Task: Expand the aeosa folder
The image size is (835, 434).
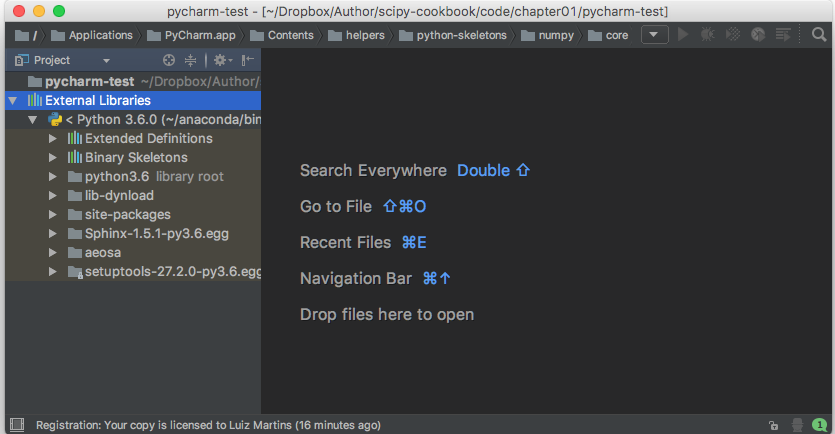Action: click(x=52, y=252)
